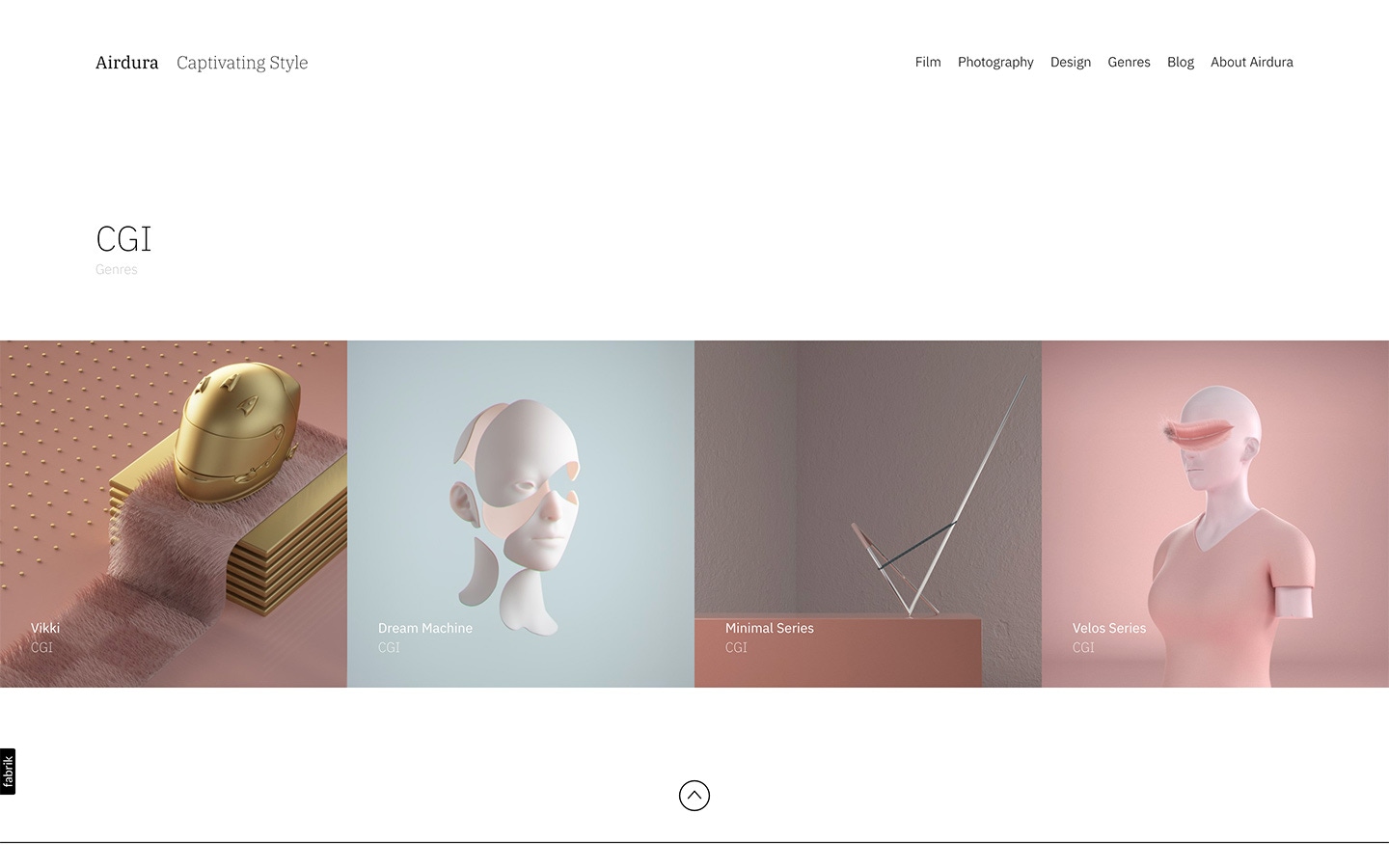Click the Captivating Style tagline
Viewport: 1389px width, 868px height.
pos(242,63)
